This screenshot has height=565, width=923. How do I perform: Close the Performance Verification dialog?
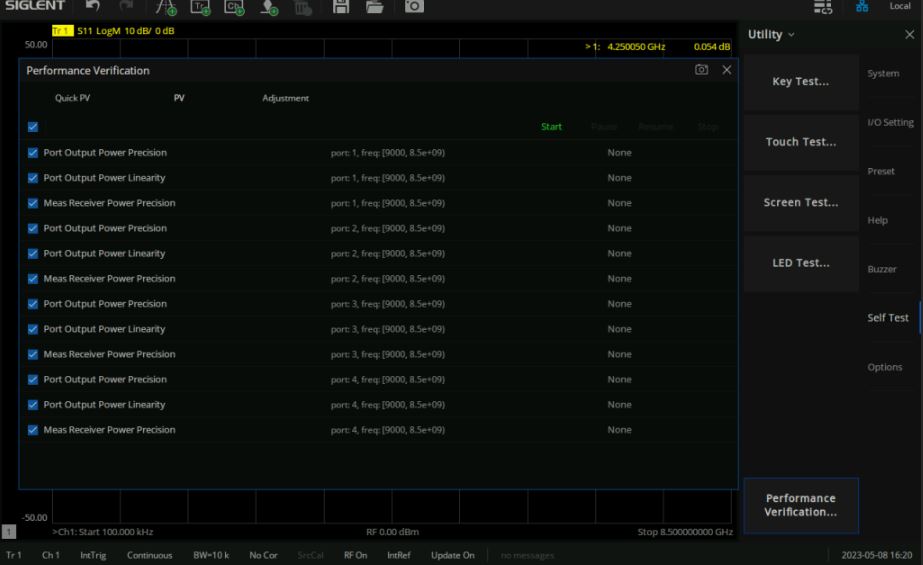click(727, 70)
